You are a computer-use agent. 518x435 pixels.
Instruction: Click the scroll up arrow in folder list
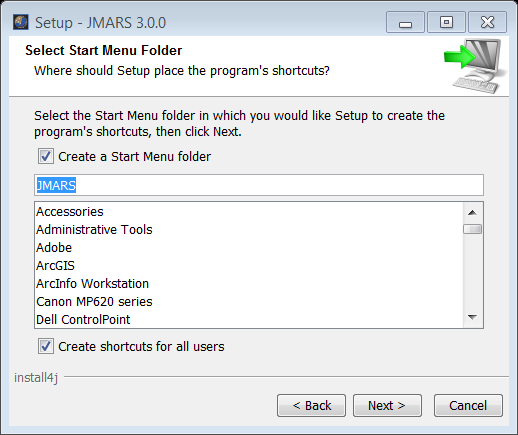pyautogui.click(x=472, y=212)
